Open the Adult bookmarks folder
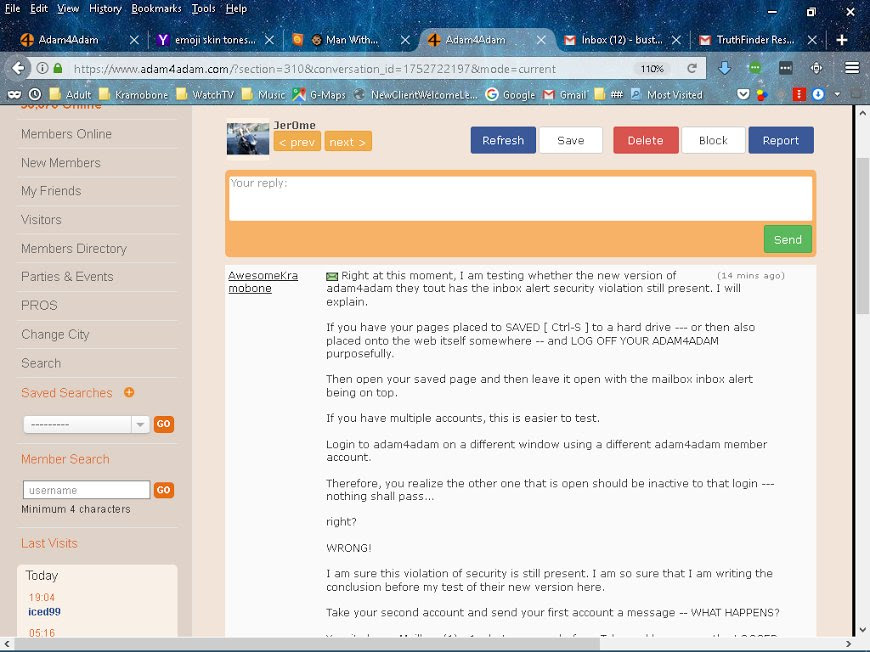870x652 pixels. pos(70,94)
